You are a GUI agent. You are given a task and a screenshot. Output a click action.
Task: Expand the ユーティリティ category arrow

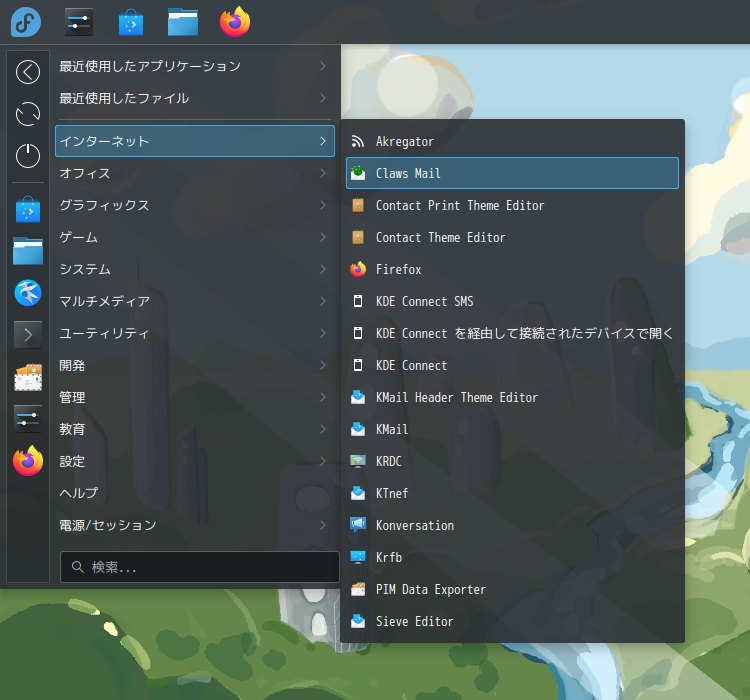pos(323,333)
